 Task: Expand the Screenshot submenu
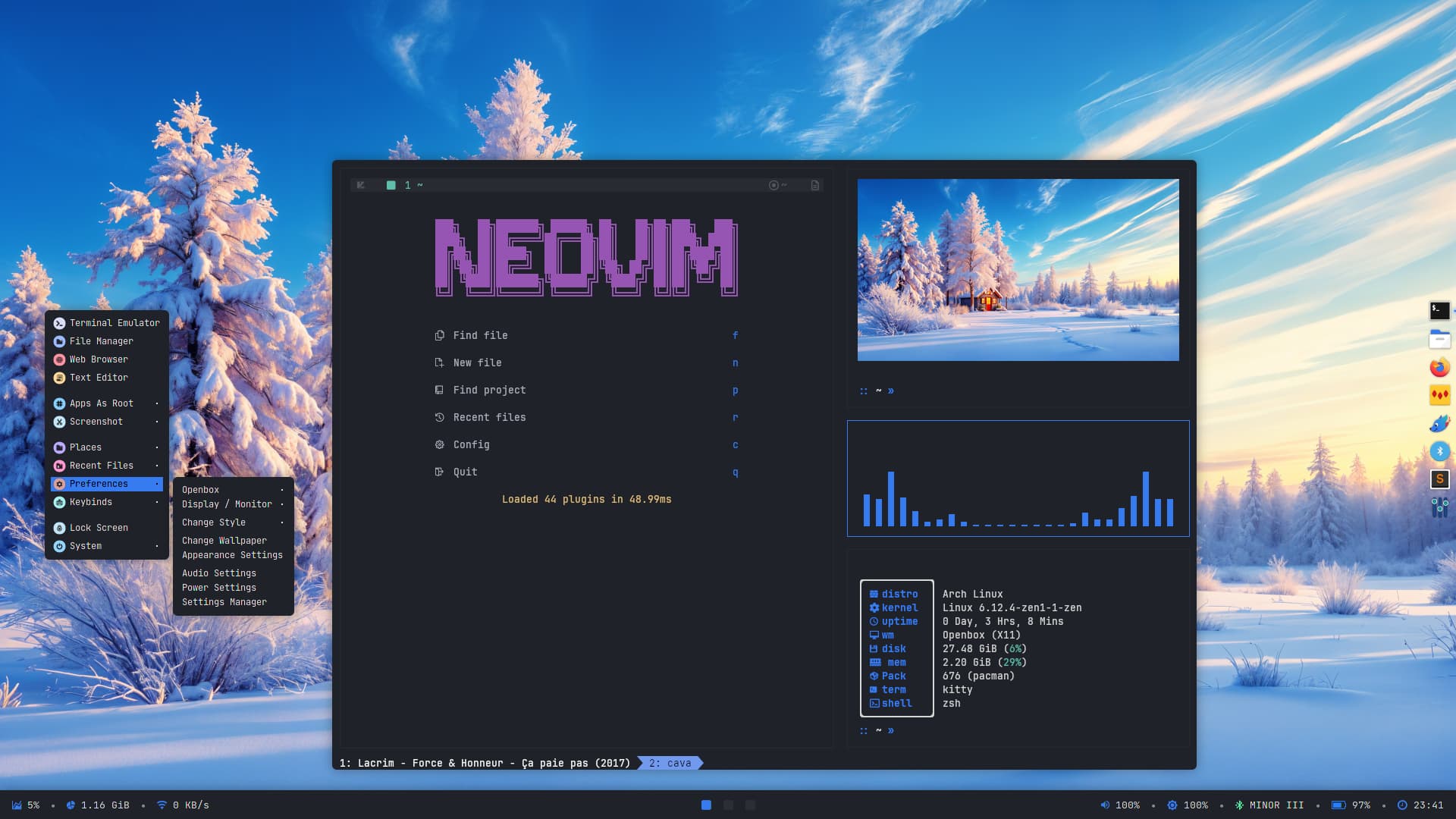point(107,422)
